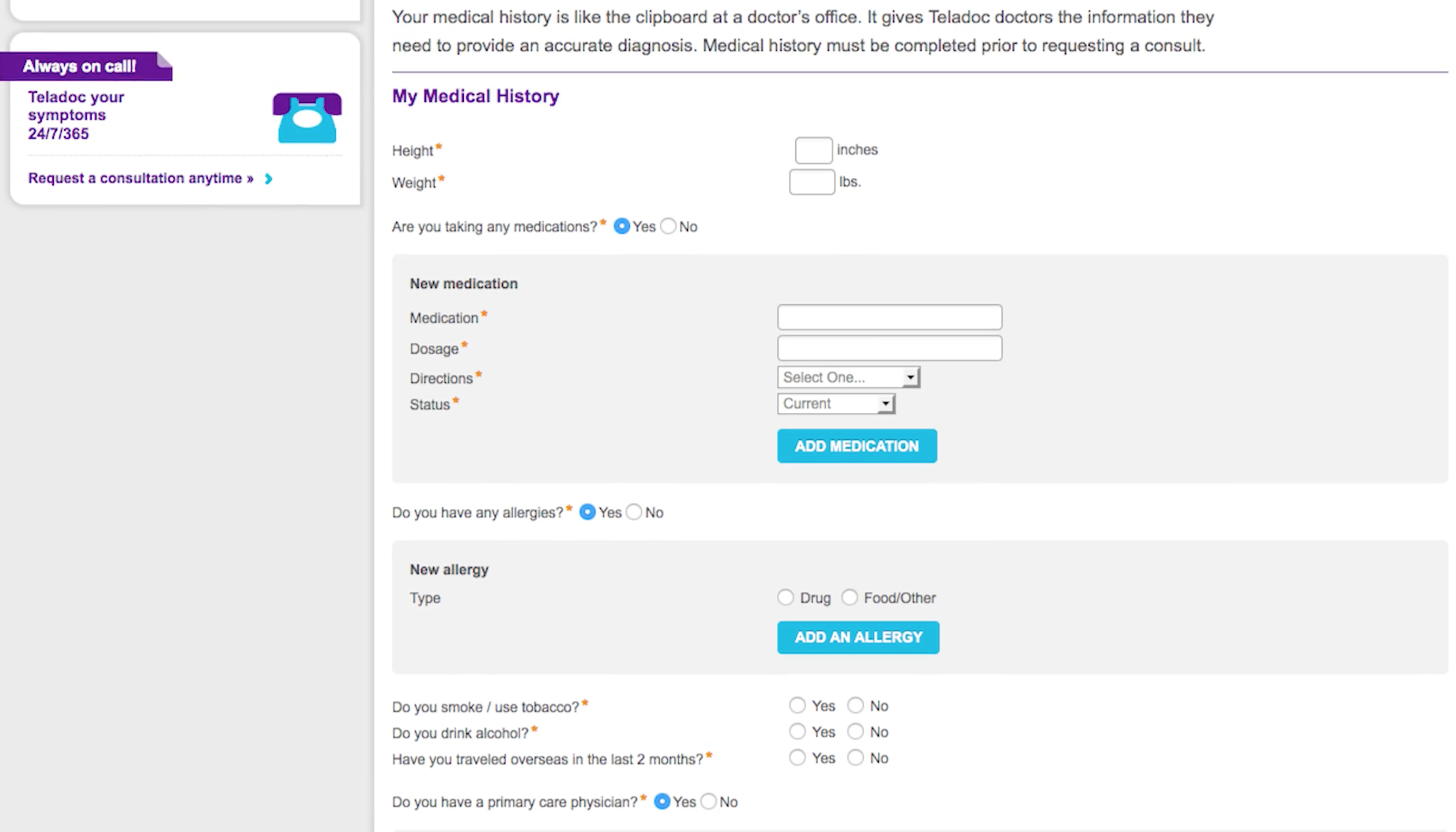Choose No for drinking alcohol

click(x=855, y=731)
